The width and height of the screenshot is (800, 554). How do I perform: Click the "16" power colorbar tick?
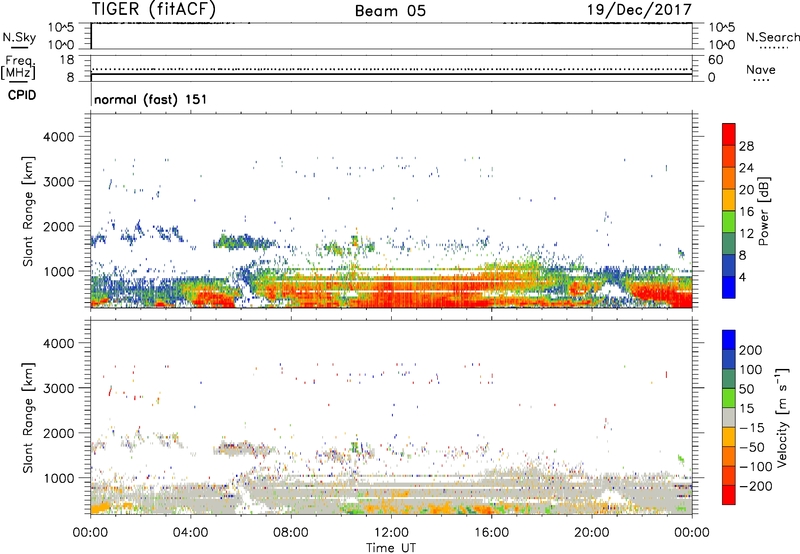746,211
